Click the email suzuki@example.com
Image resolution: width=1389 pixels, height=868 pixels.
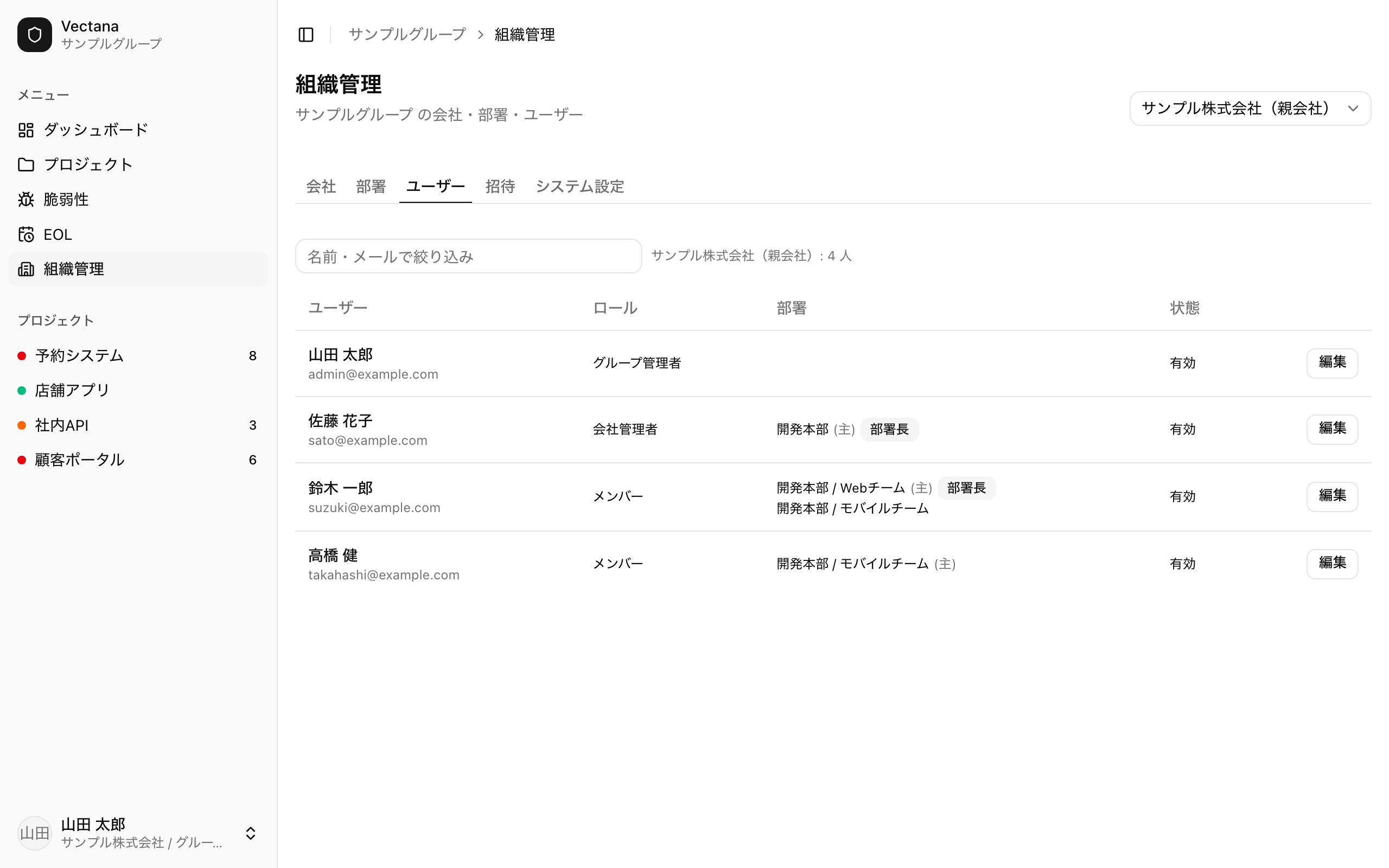pyautogui.click(x=374, y=507)
